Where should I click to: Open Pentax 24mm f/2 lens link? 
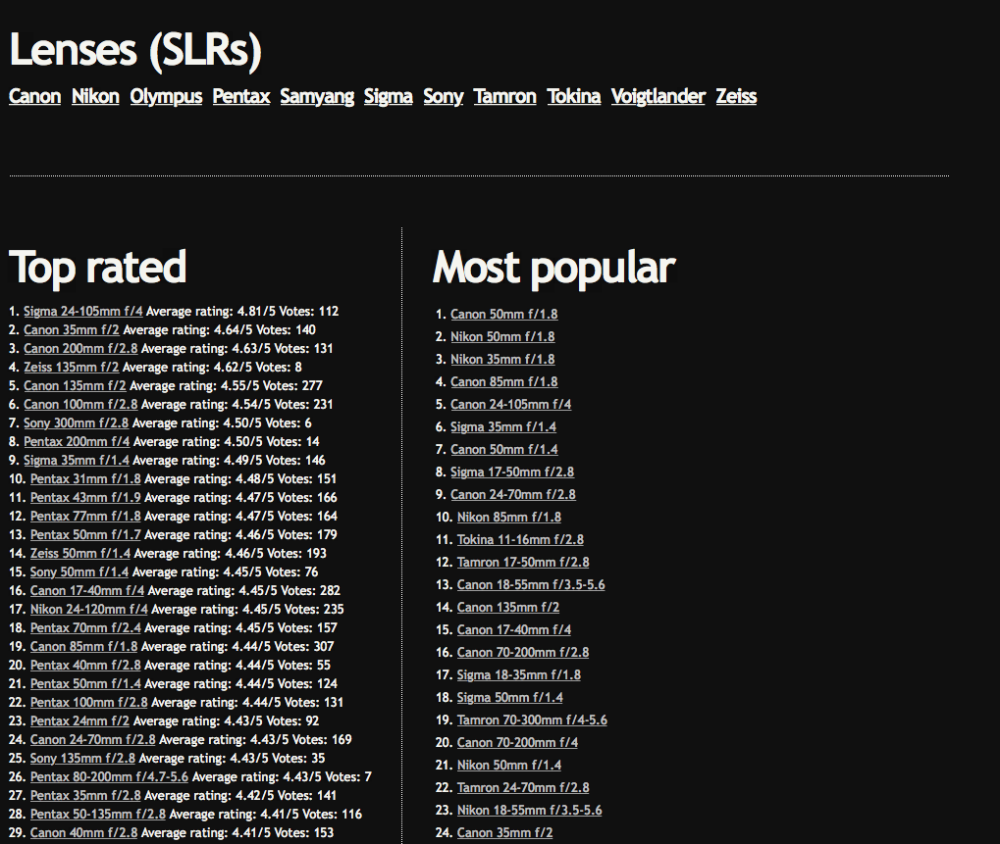click(x=80, y=721)
